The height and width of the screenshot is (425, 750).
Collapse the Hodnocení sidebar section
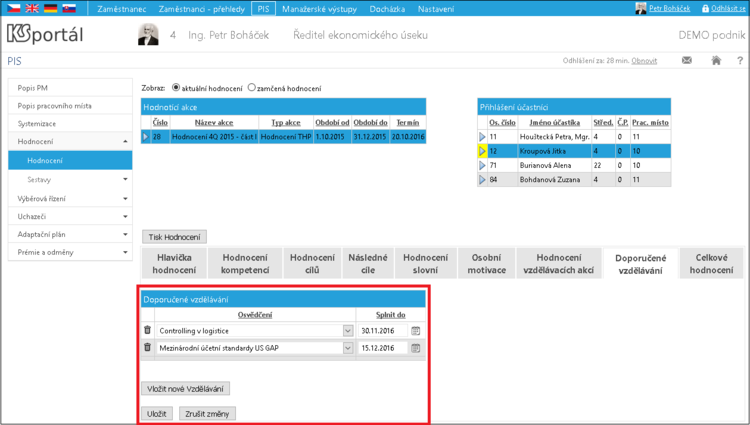tap(125, 142)
